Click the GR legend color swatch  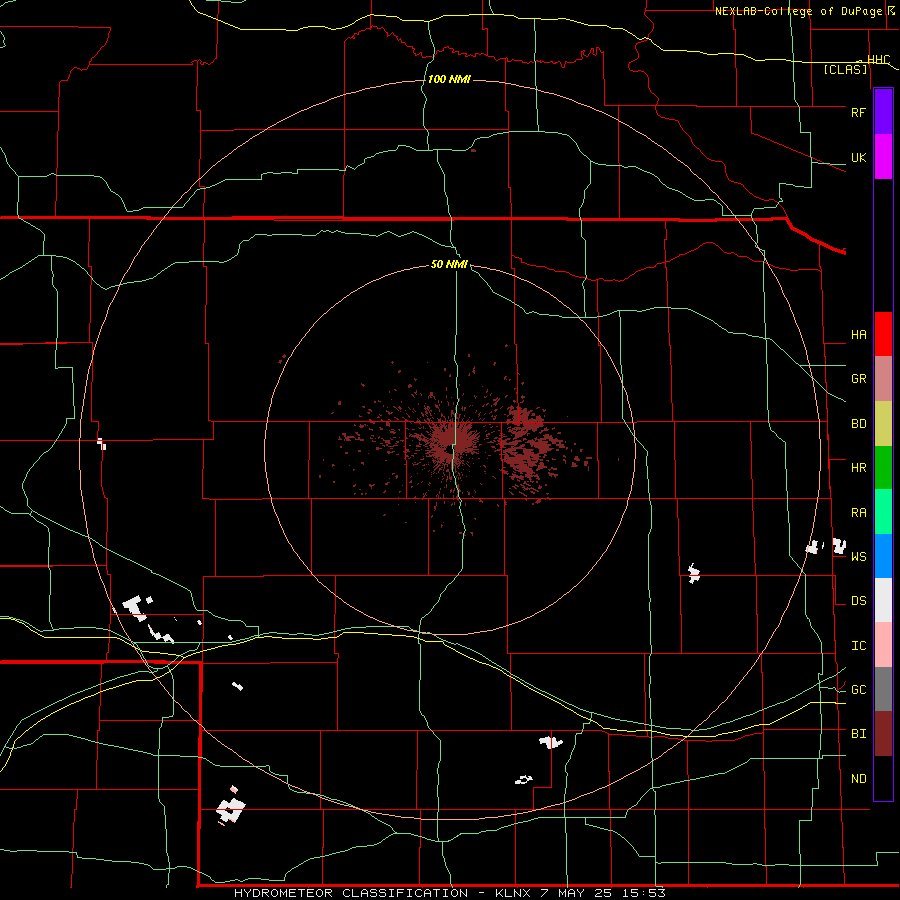pyautogui.click(x=883, y=378)
